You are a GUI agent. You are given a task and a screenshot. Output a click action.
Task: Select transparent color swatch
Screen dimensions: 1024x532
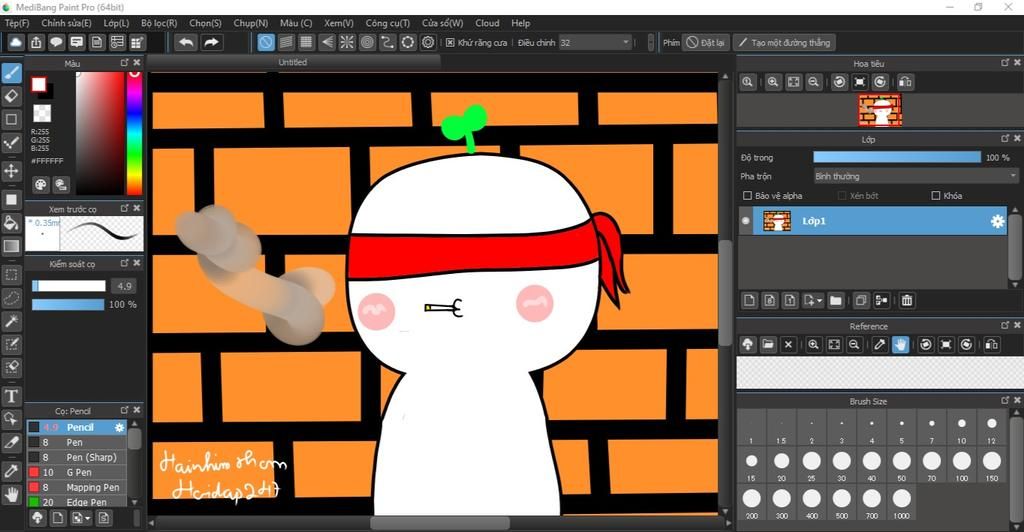[42, 113]
